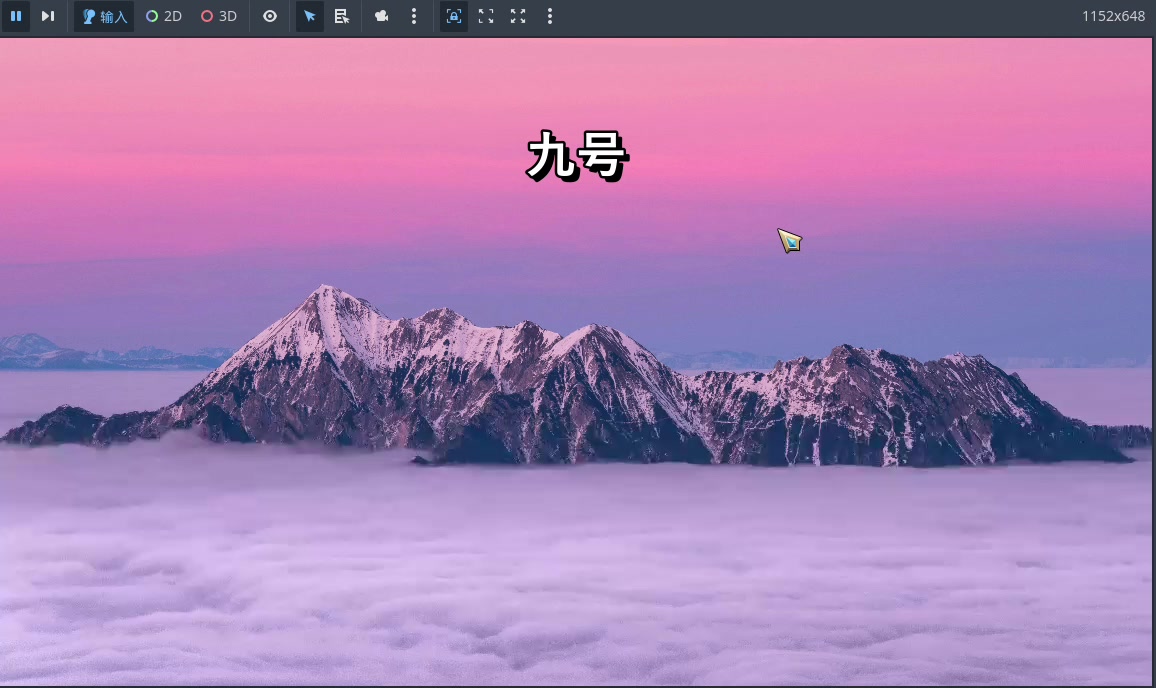Click the game's custom arrow cursor
The width and height of the screenshot is (1156, 688).
point(789,240)
